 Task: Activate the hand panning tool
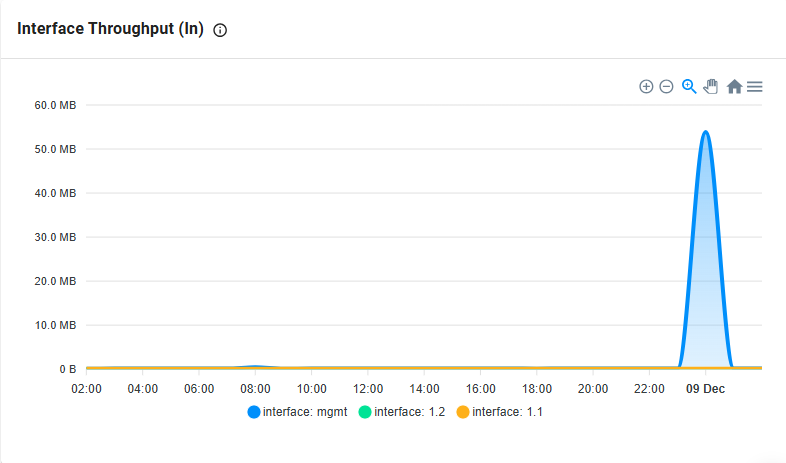(x=711, y=87)
